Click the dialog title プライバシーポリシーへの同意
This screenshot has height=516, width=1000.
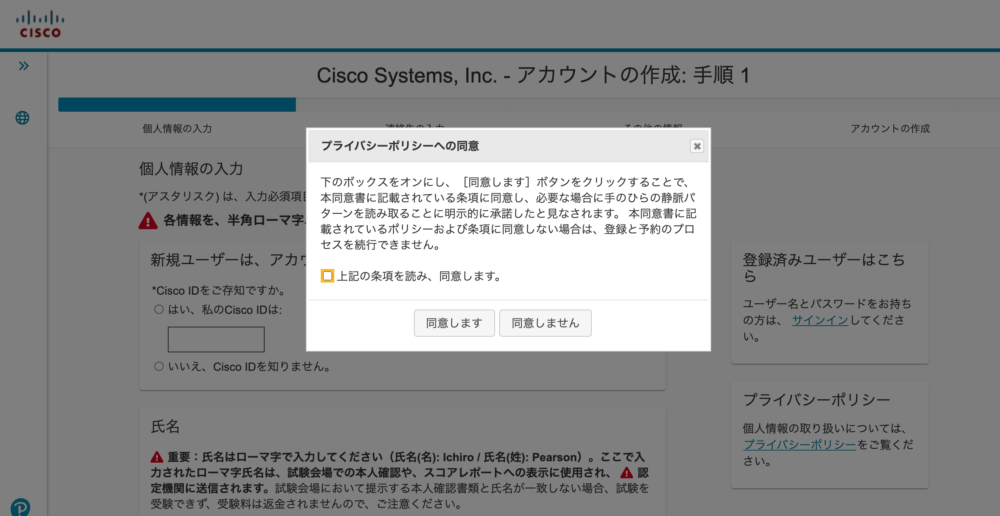tap(400, 146)
